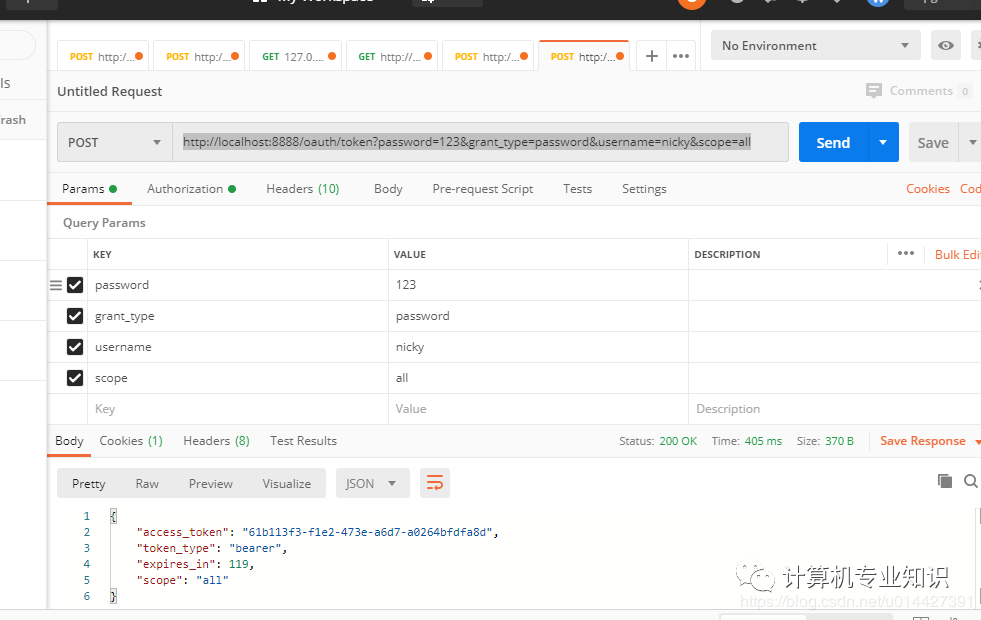This screenshot has width=981, height=620.
Task: Click the blue Send button
Action: point(833,143)
